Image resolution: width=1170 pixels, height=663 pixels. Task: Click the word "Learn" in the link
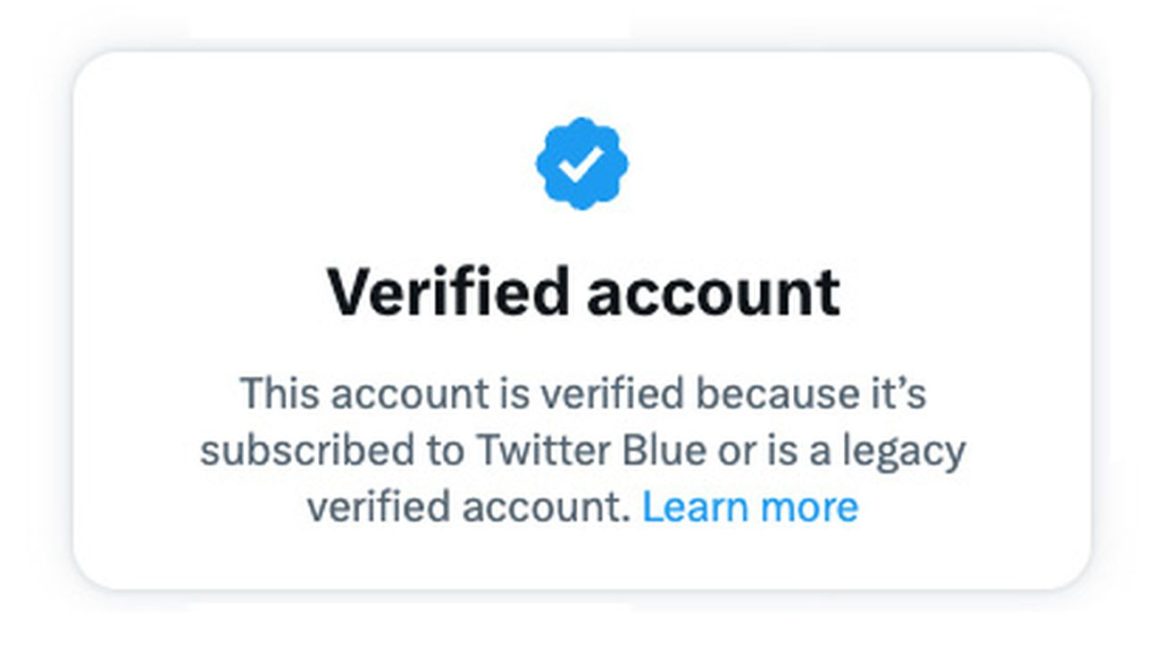[x=695, y=507]
